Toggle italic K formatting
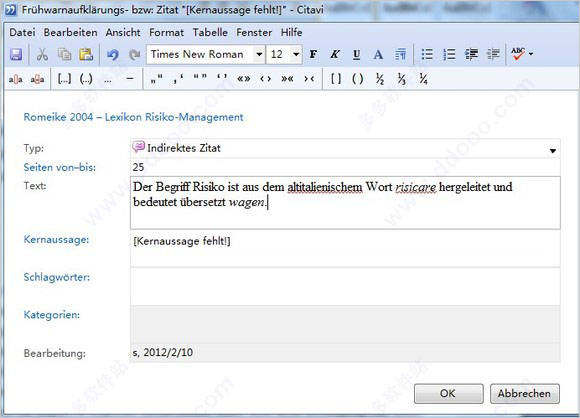The height and width of the screenshot is (418, 580). click(x=335, y=54)
